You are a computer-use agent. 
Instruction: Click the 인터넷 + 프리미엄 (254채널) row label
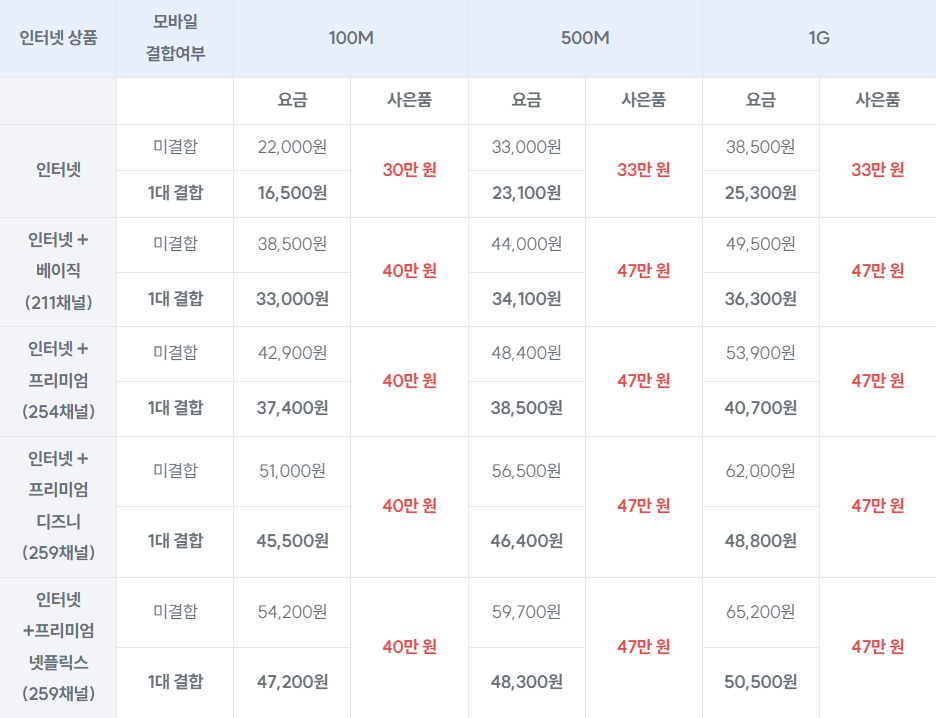[58, 381]
